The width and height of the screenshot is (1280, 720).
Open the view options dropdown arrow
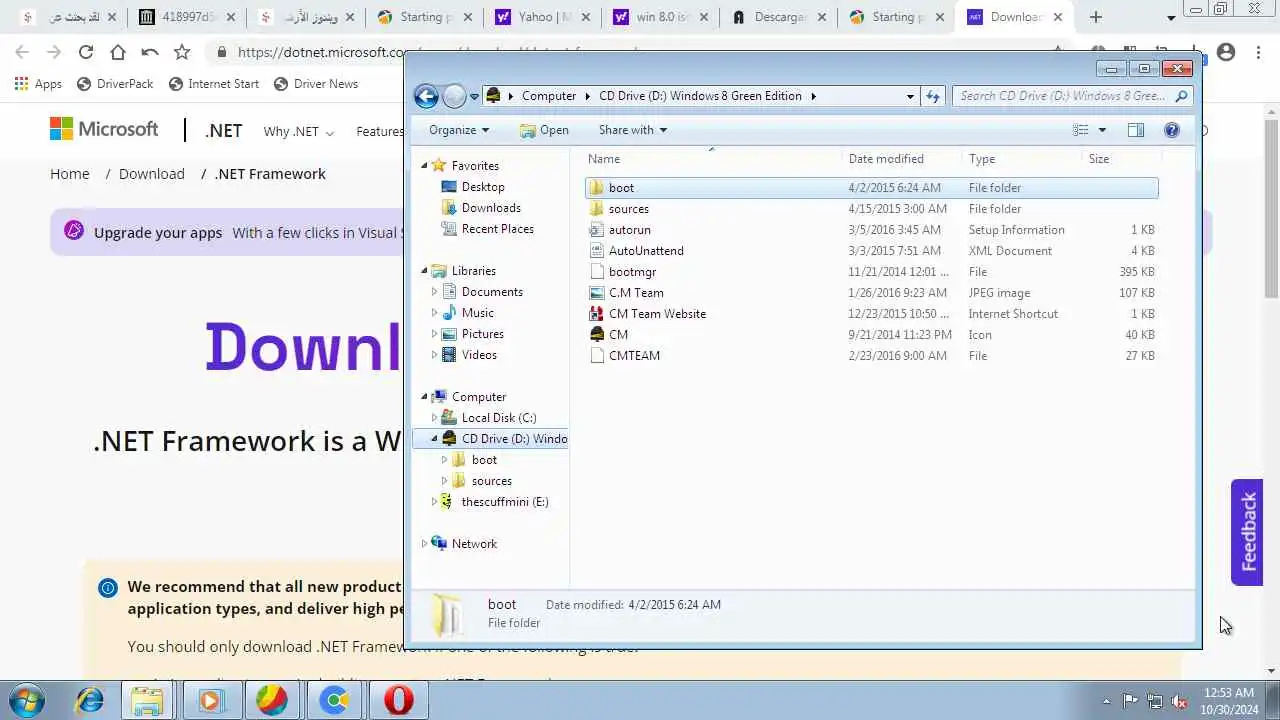pos(1102,130)
